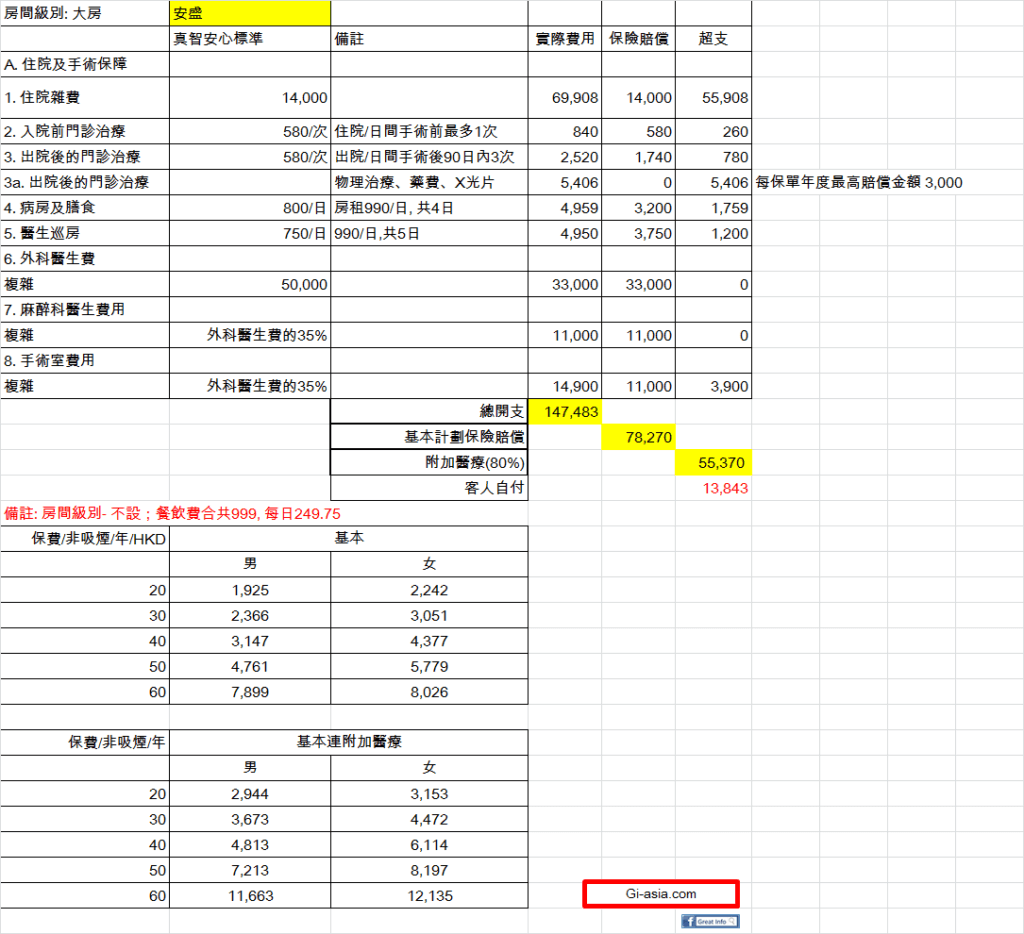Click the 每保單年度最高賠償金額 3,000 note

point(859,182)
